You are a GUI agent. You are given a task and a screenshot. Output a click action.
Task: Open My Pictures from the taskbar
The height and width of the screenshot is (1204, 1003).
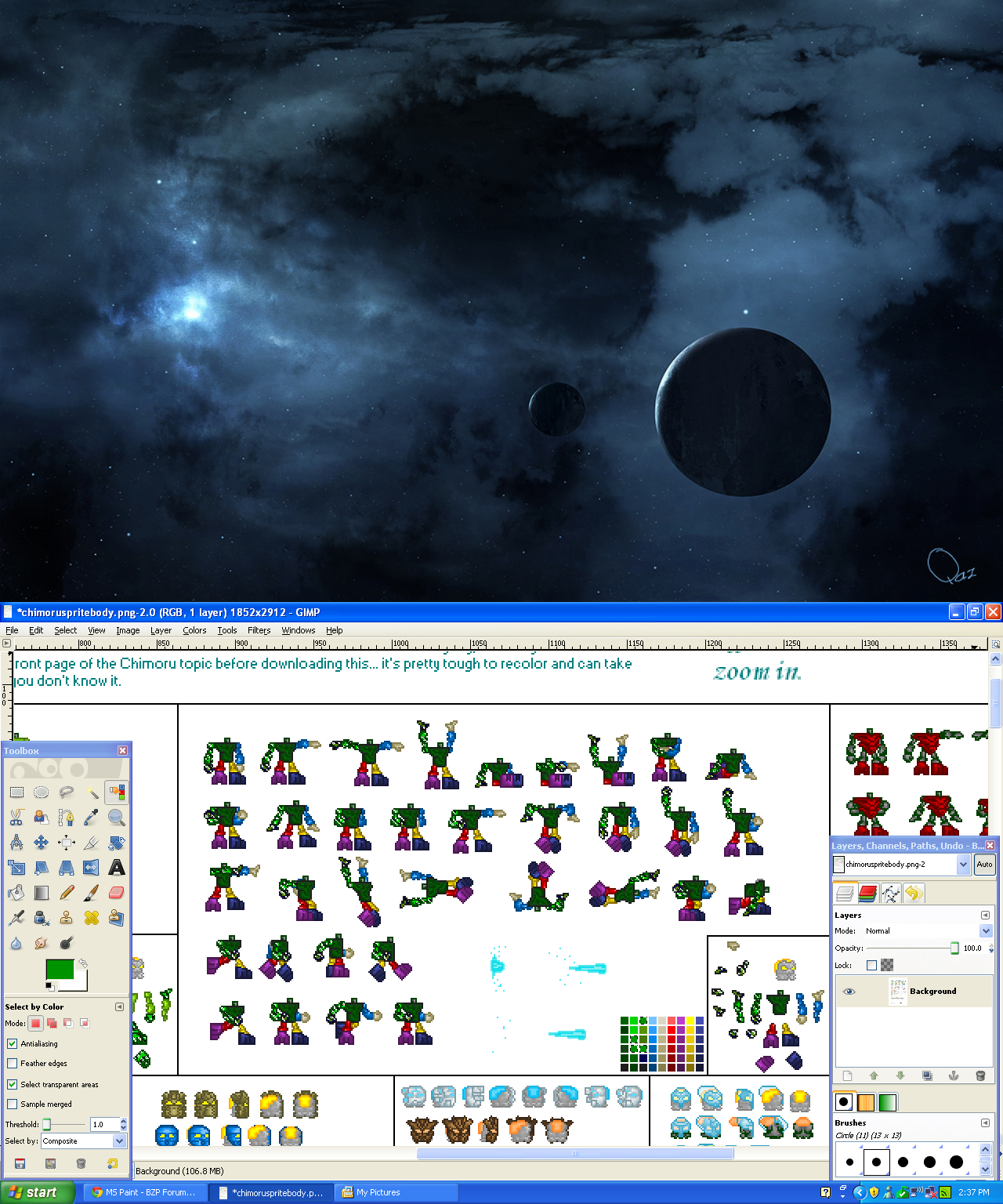pos(396,1192)
